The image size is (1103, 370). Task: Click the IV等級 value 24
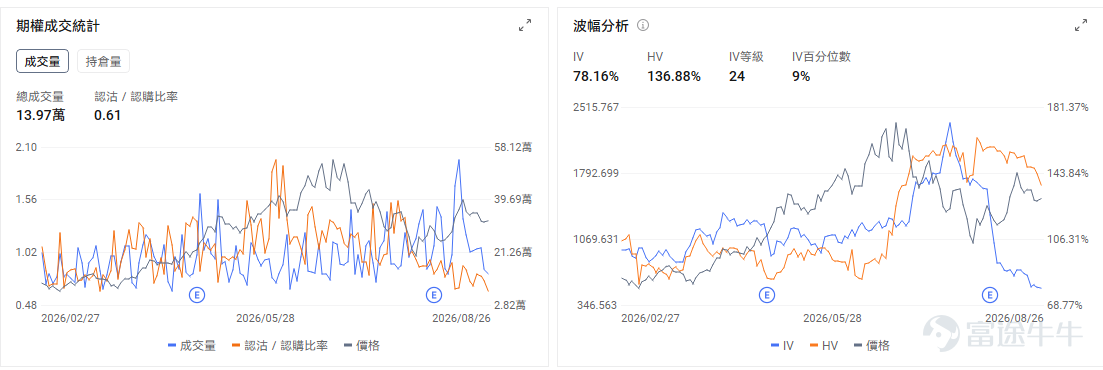click(x=737, y=76)
